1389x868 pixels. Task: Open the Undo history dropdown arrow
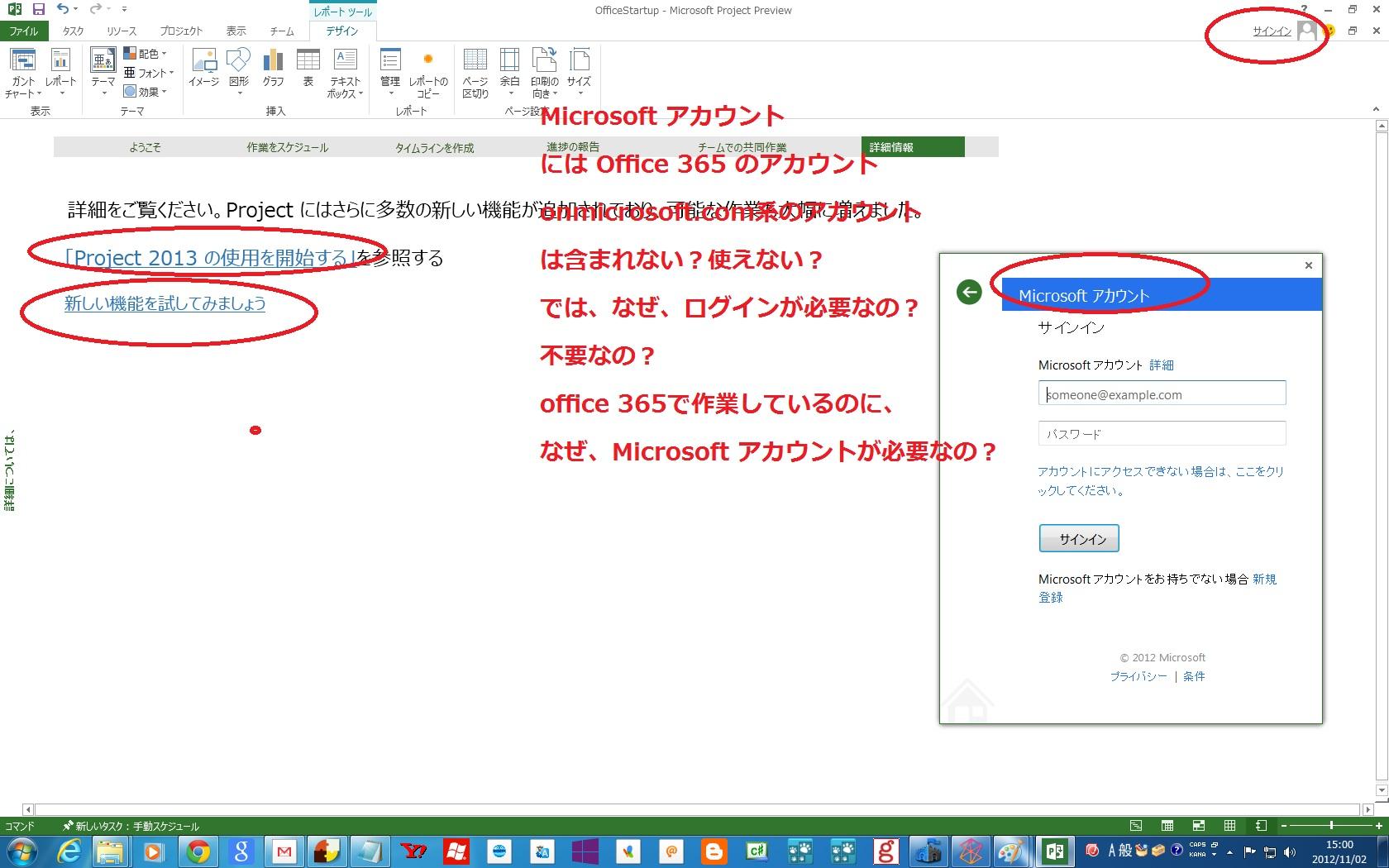pyautogui.click(x=76, y=9)
